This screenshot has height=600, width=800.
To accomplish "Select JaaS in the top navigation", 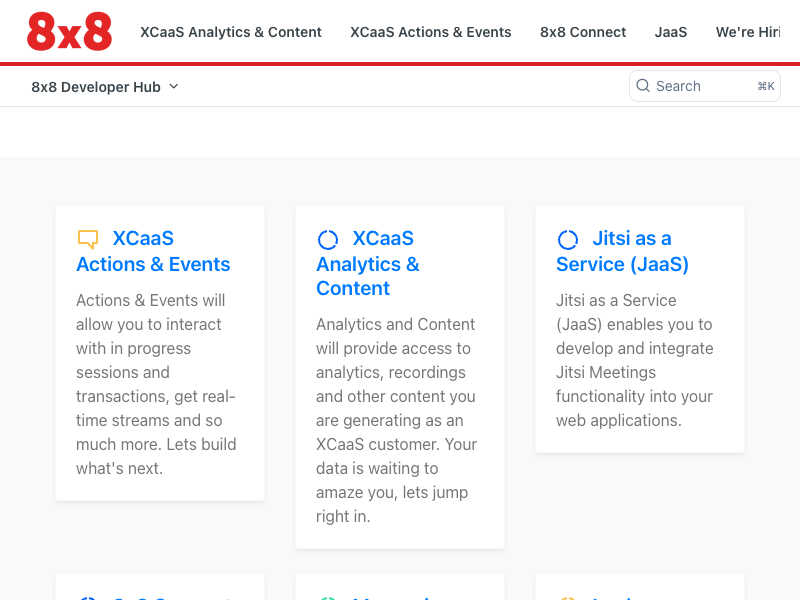I will (670, 32).
